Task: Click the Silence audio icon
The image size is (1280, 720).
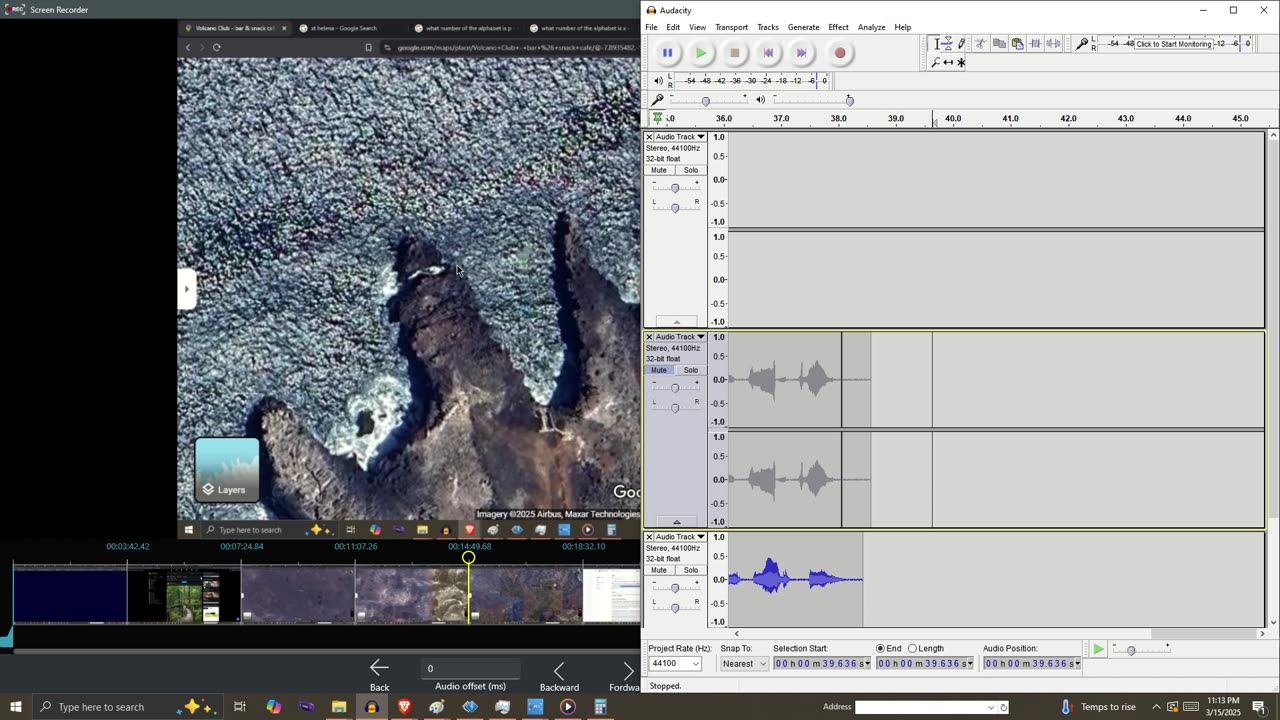Action: [x=1053, y=44]
